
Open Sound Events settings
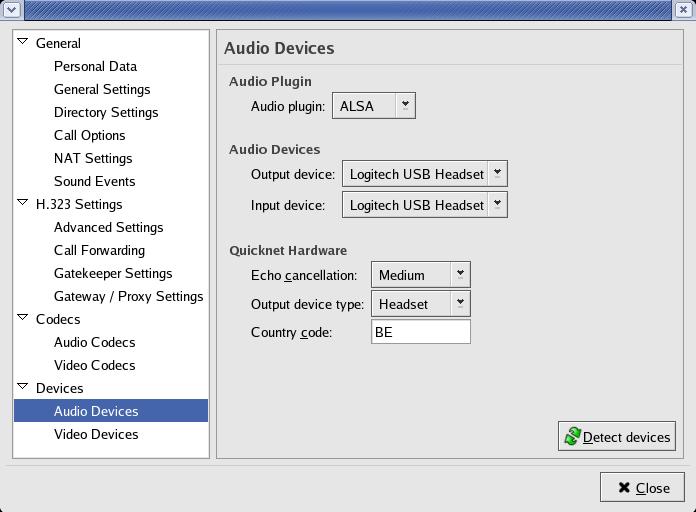point(94,181)
